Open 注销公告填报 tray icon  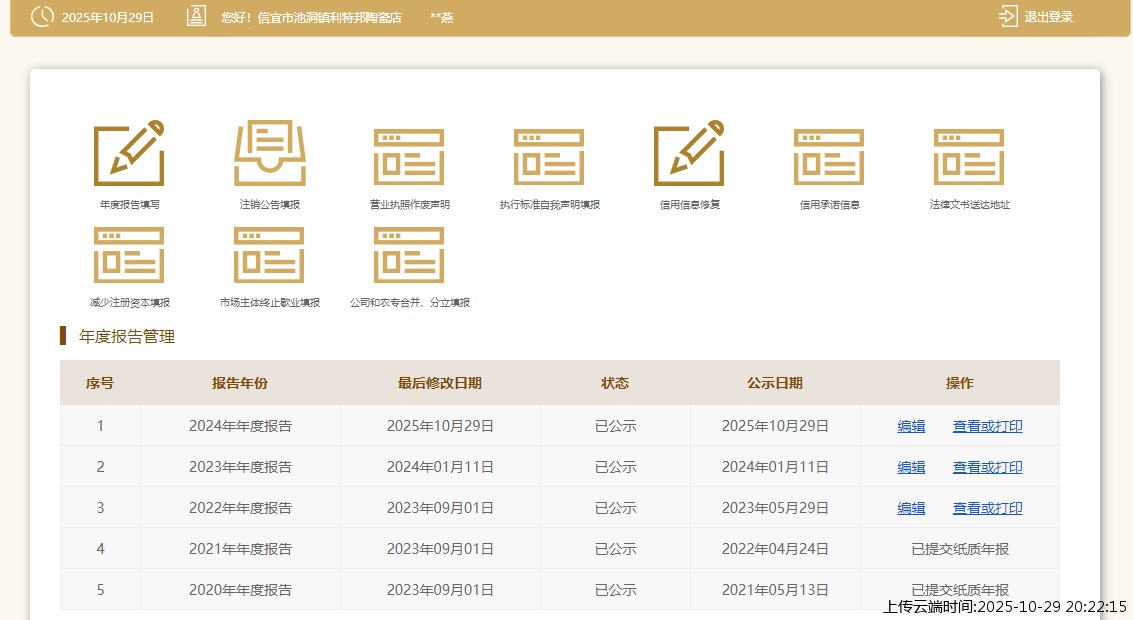pyautogui.click(x=269, y=154)
